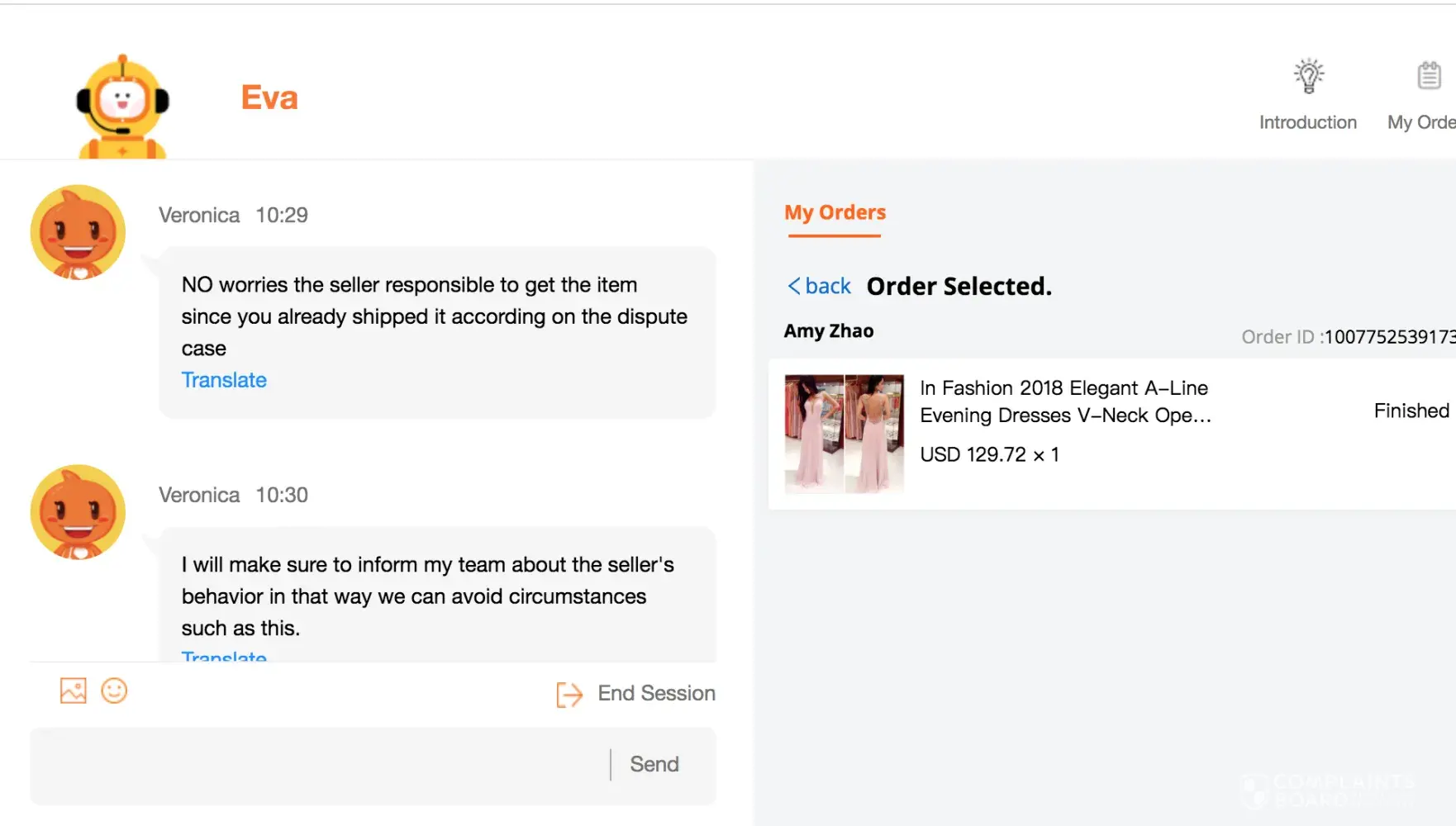The width and height of the screenshot is (1456, 826).
Task: Click the End Session exit icon
Action: 569,695
